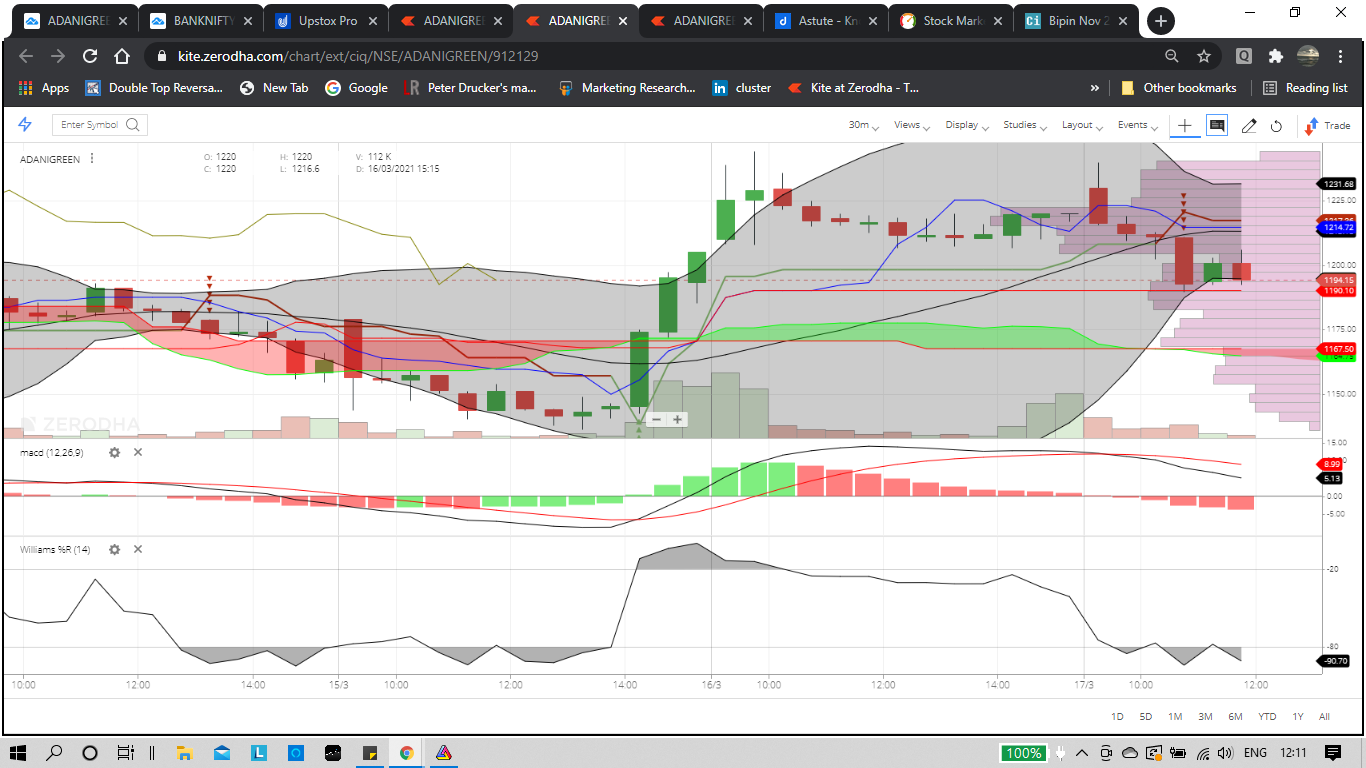Open the Reading list
The image size is (1366, 768).
tap(1305, 88)
